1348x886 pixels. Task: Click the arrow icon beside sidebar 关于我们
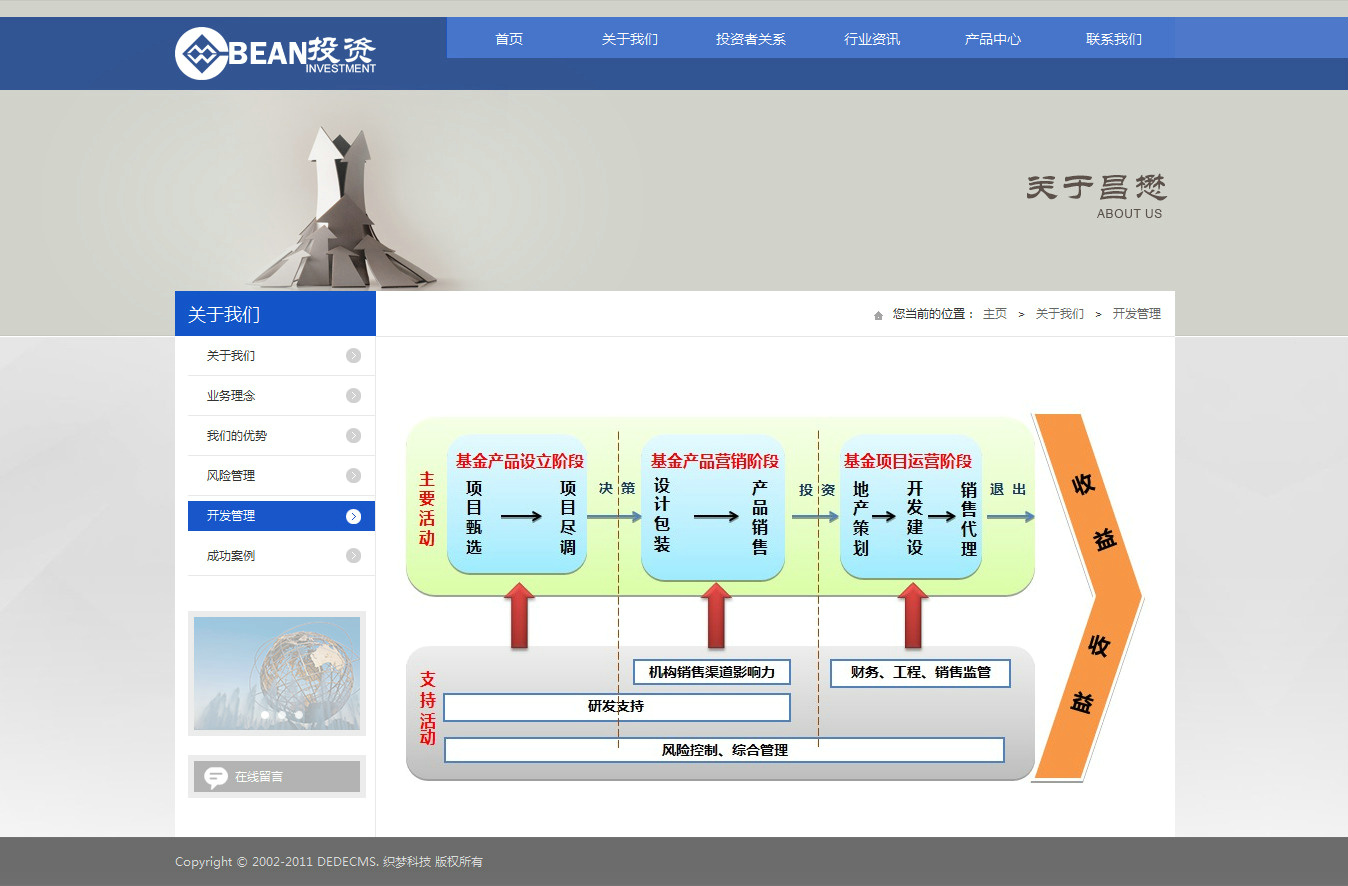tap(353, 356)
